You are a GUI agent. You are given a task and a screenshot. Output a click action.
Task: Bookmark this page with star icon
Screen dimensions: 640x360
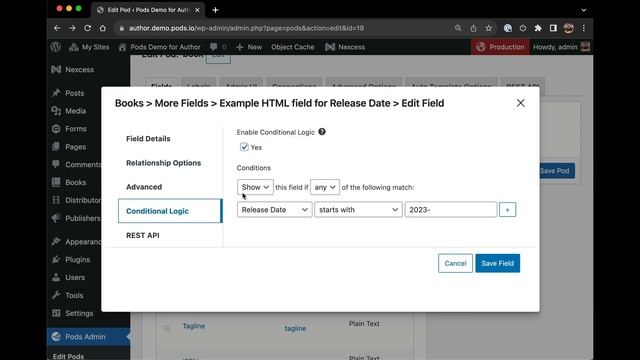(489, 28)
